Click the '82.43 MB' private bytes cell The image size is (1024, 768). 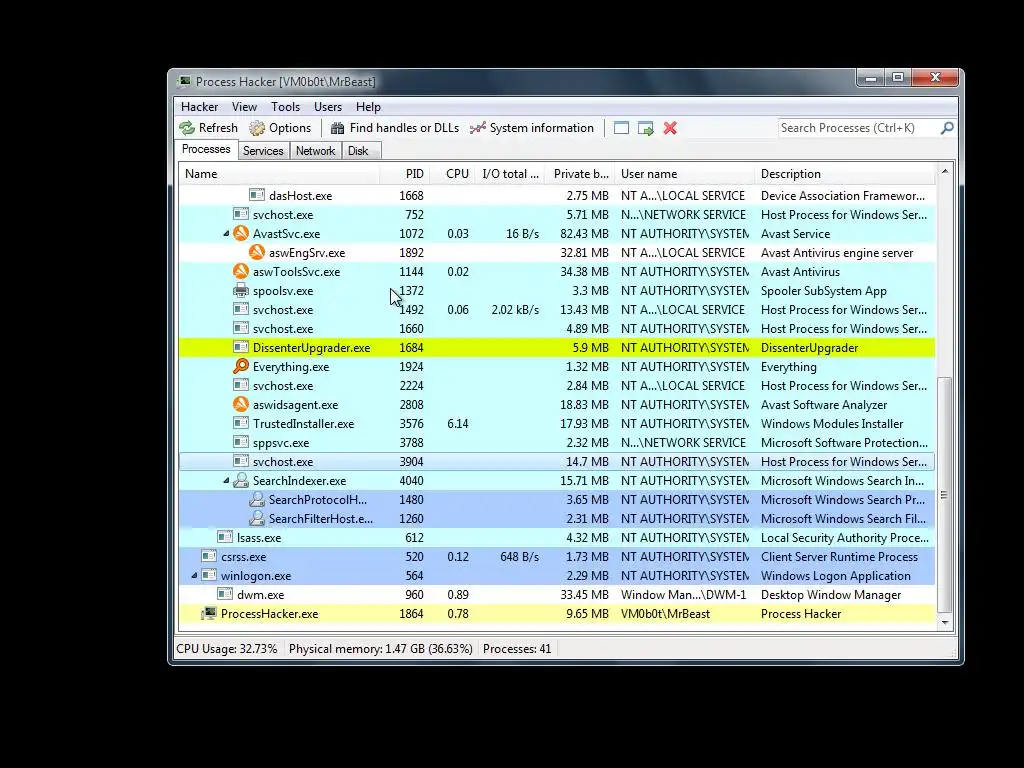coord(584,234)
